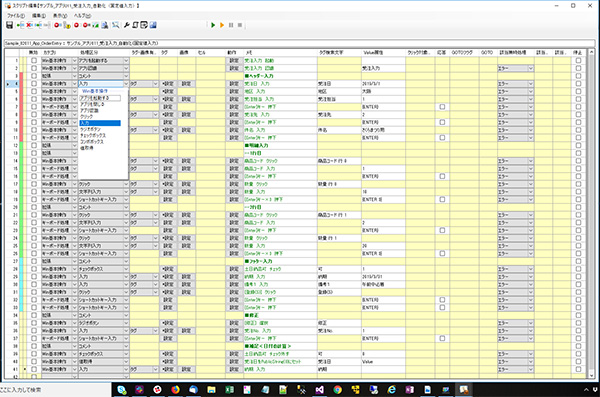The height and width of the screenshot is (397, 600).
Task: Toggle the 停止 checkbox on row 41
Action: coord(578,369)
